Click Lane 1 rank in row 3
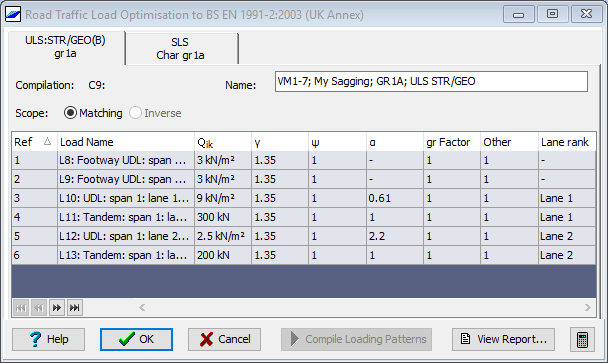The width and height of the screenshot is (608, 363). pos(567,198)
